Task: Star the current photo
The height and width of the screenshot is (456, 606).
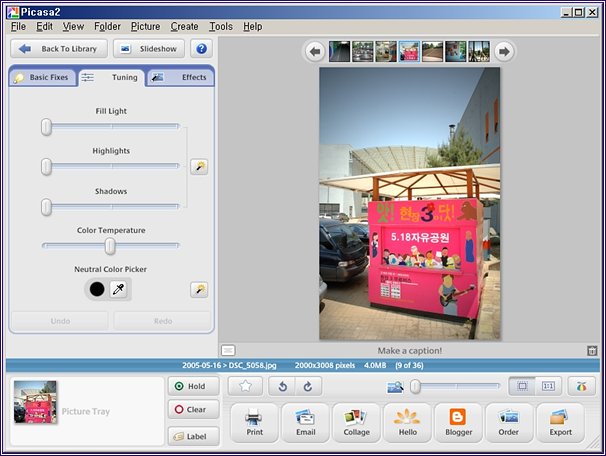Action: click(245, 386)
